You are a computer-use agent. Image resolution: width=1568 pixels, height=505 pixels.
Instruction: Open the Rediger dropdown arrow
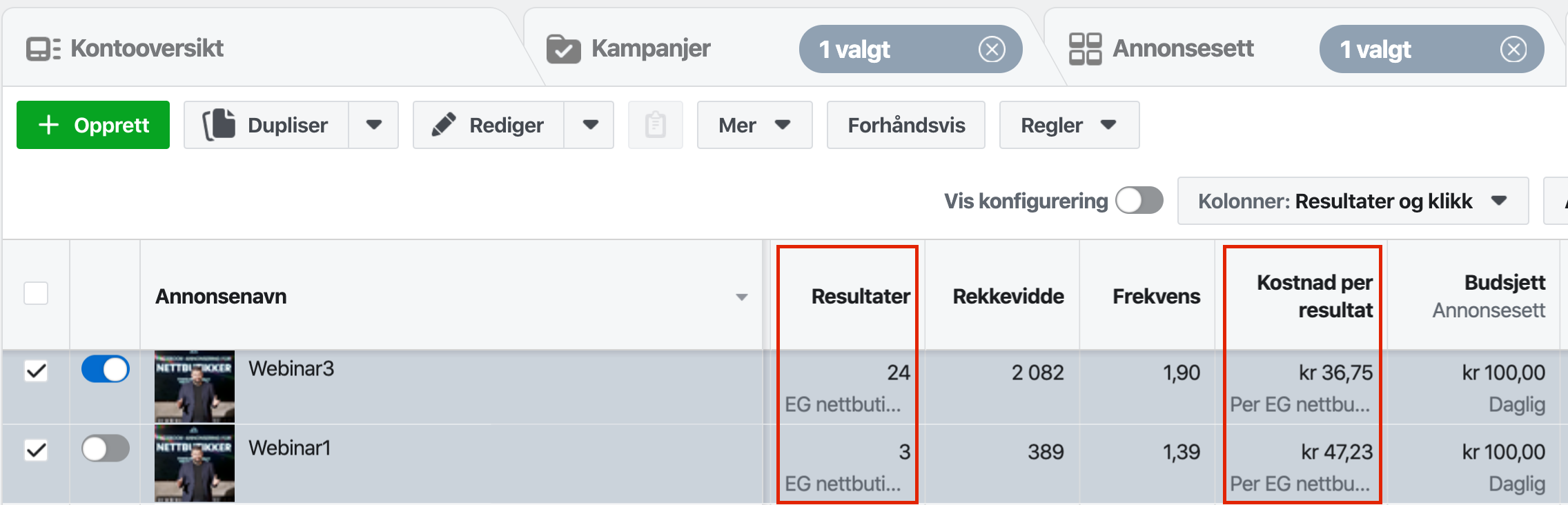(x=590, y=125)
